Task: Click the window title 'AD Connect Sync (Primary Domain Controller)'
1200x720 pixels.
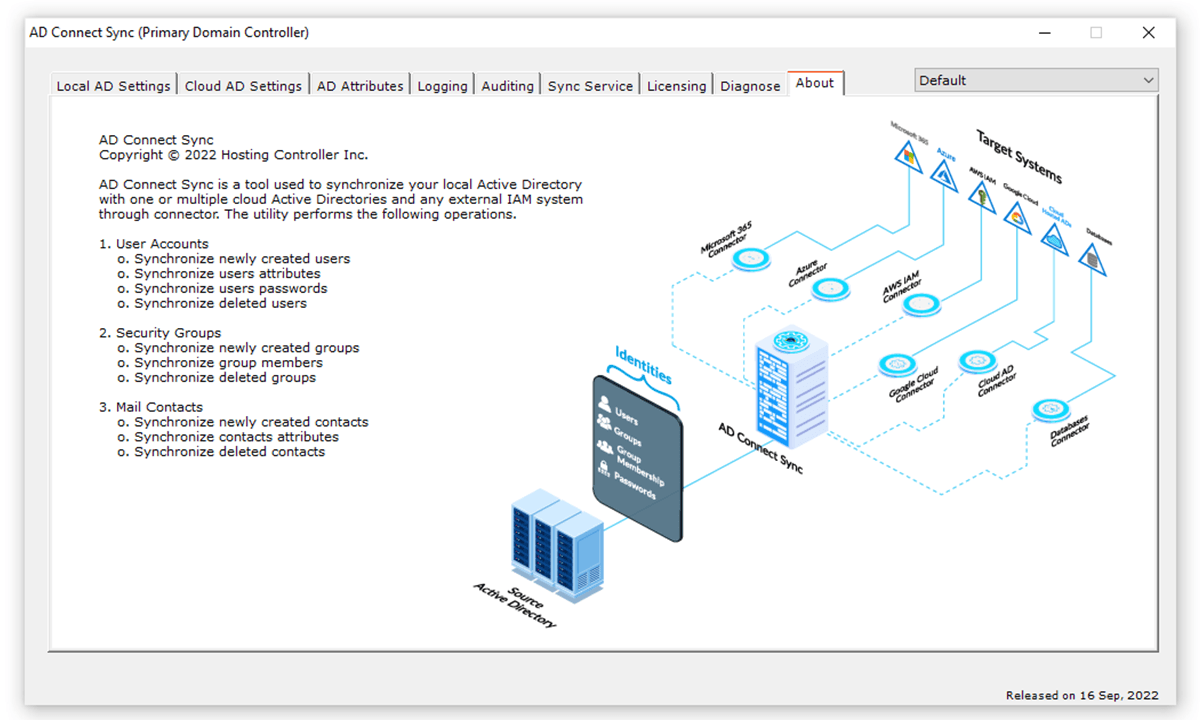Action: tap(169, 33)
